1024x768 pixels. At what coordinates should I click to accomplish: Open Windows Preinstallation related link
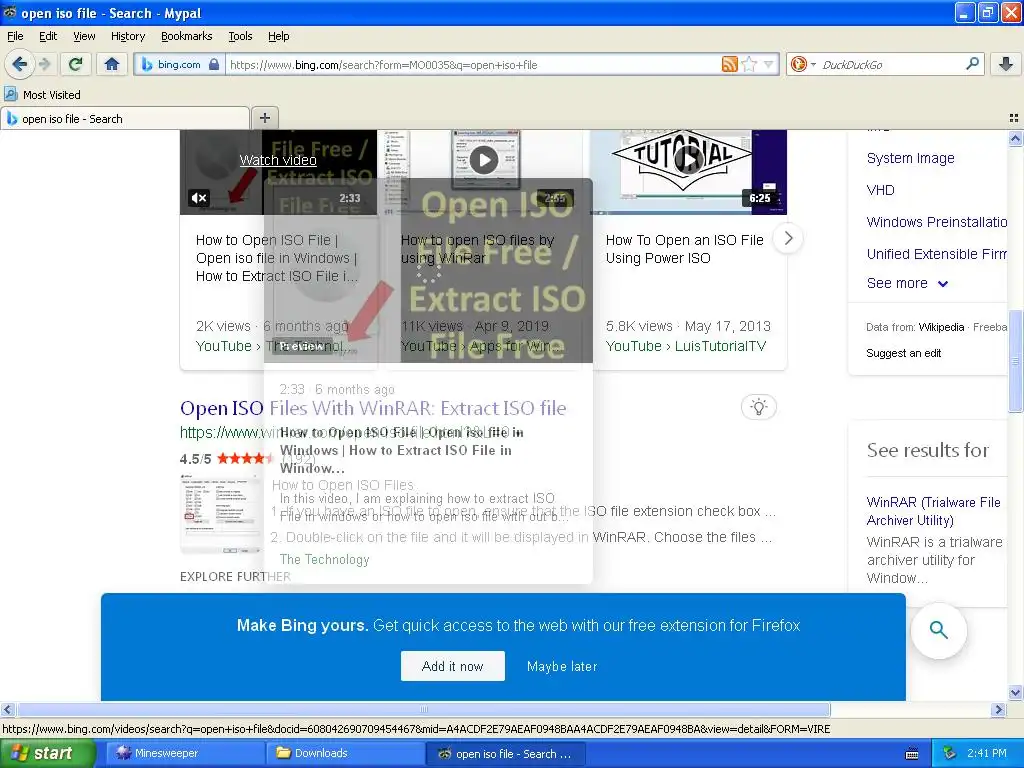point(936,222)
